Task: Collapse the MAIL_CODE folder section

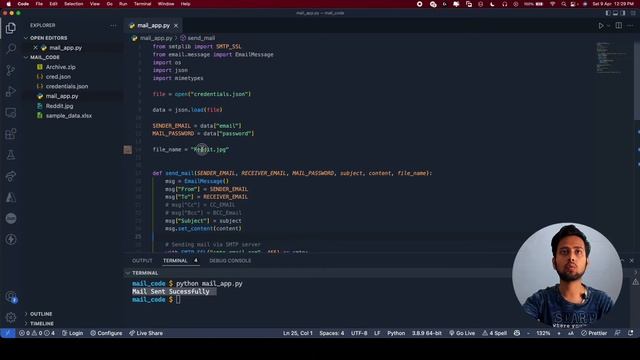Action: click(x=44, y=57)
